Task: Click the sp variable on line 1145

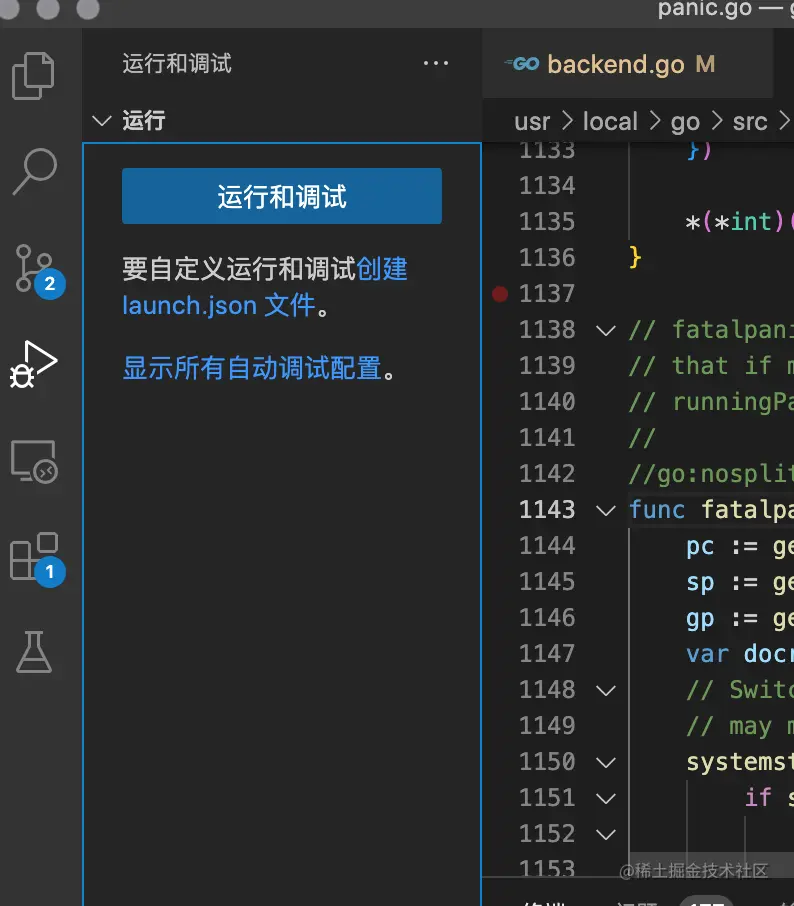Action: (700, 583)
